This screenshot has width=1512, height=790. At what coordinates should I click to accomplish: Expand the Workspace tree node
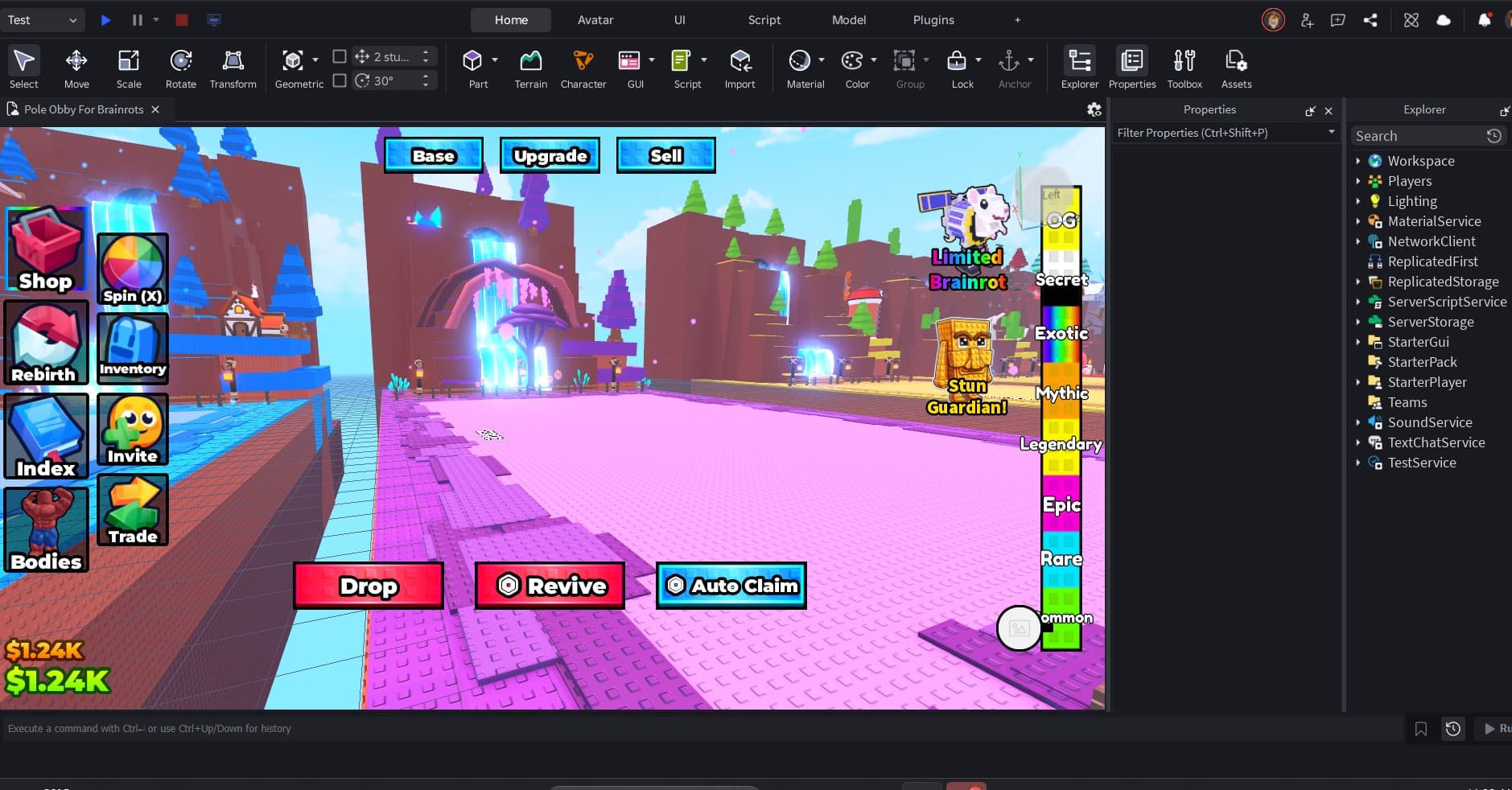click(1358, 161)
